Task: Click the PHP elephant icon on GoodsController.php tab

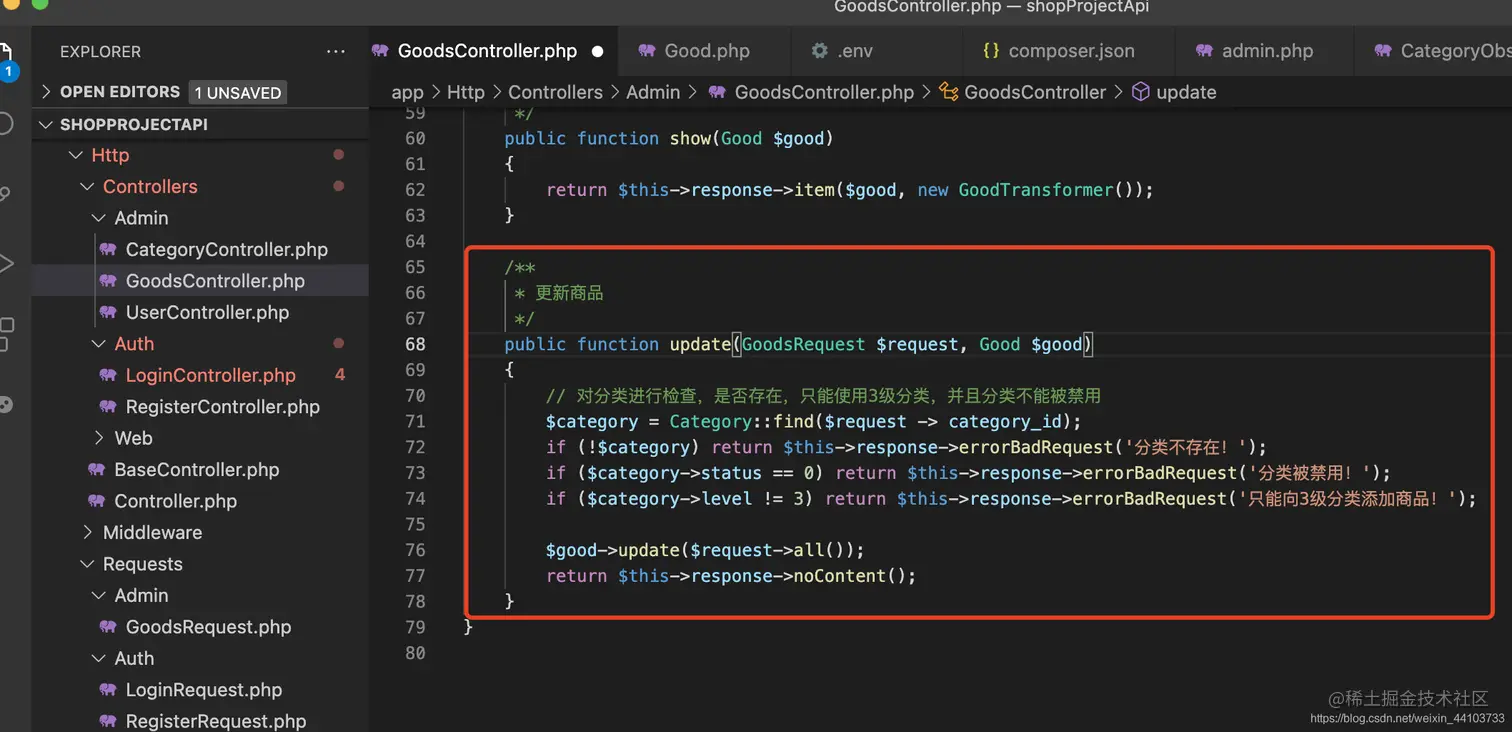Action: (x=380, y=51)
